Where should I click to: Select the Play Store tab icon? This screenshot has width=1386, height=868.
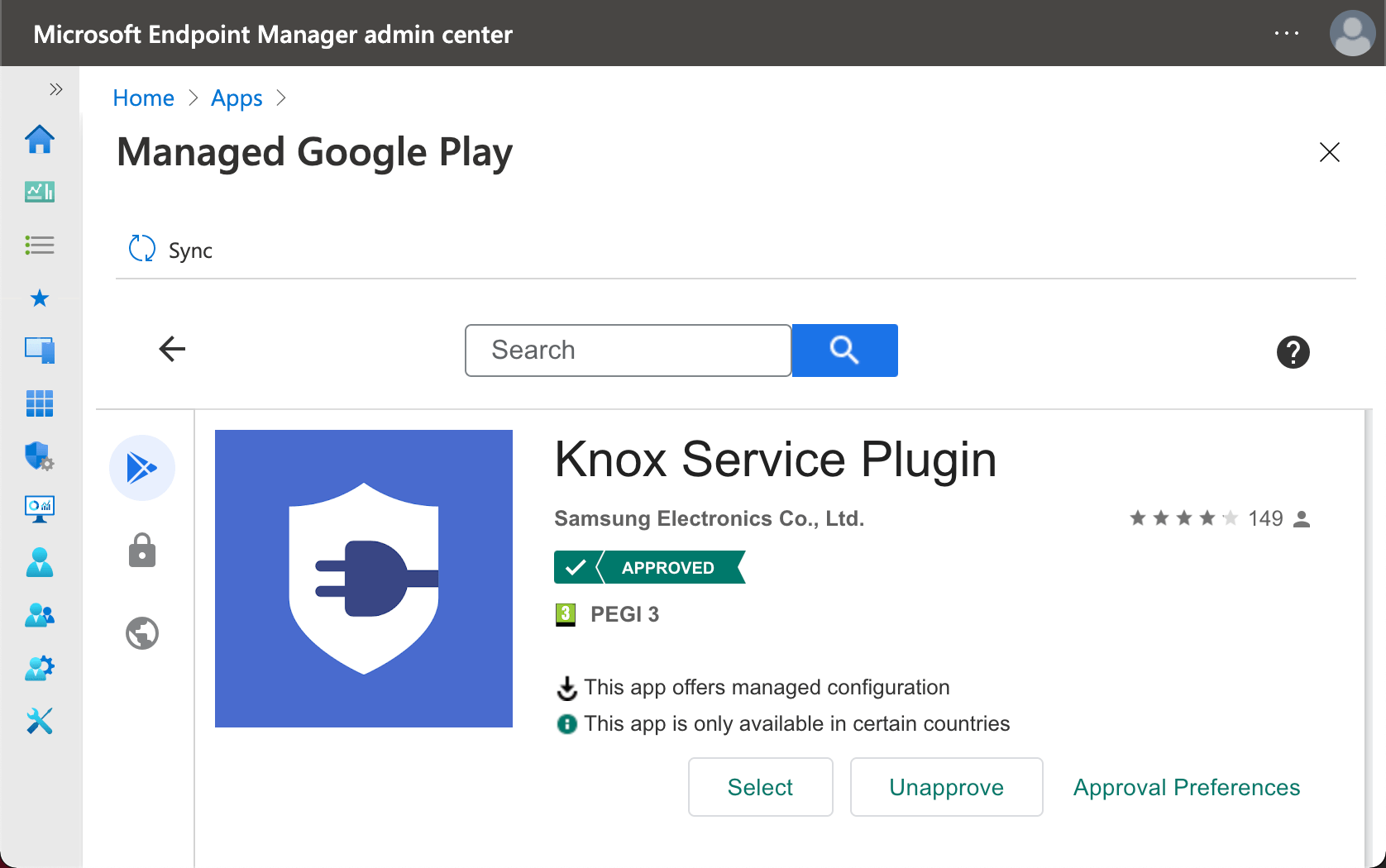[142, 468]
